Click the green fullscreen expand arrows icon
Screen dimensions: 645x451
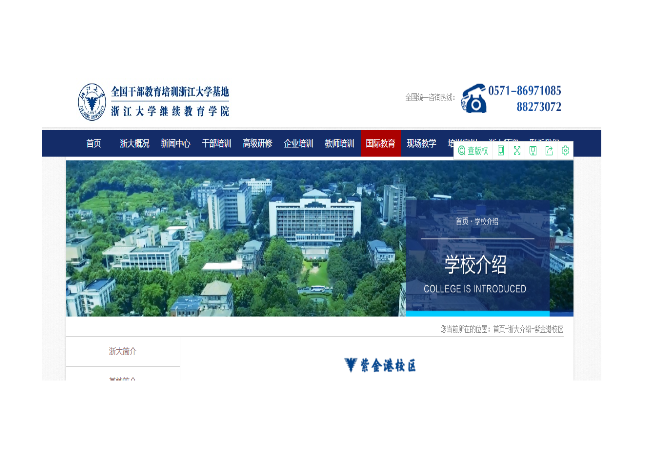tap(517, 151)
